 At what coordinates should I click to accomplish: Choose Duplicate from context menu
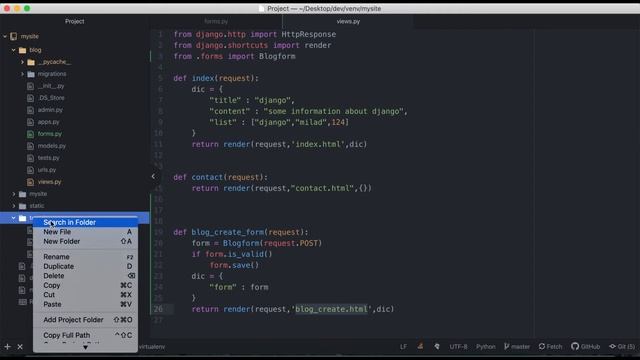tap(85, 266)
